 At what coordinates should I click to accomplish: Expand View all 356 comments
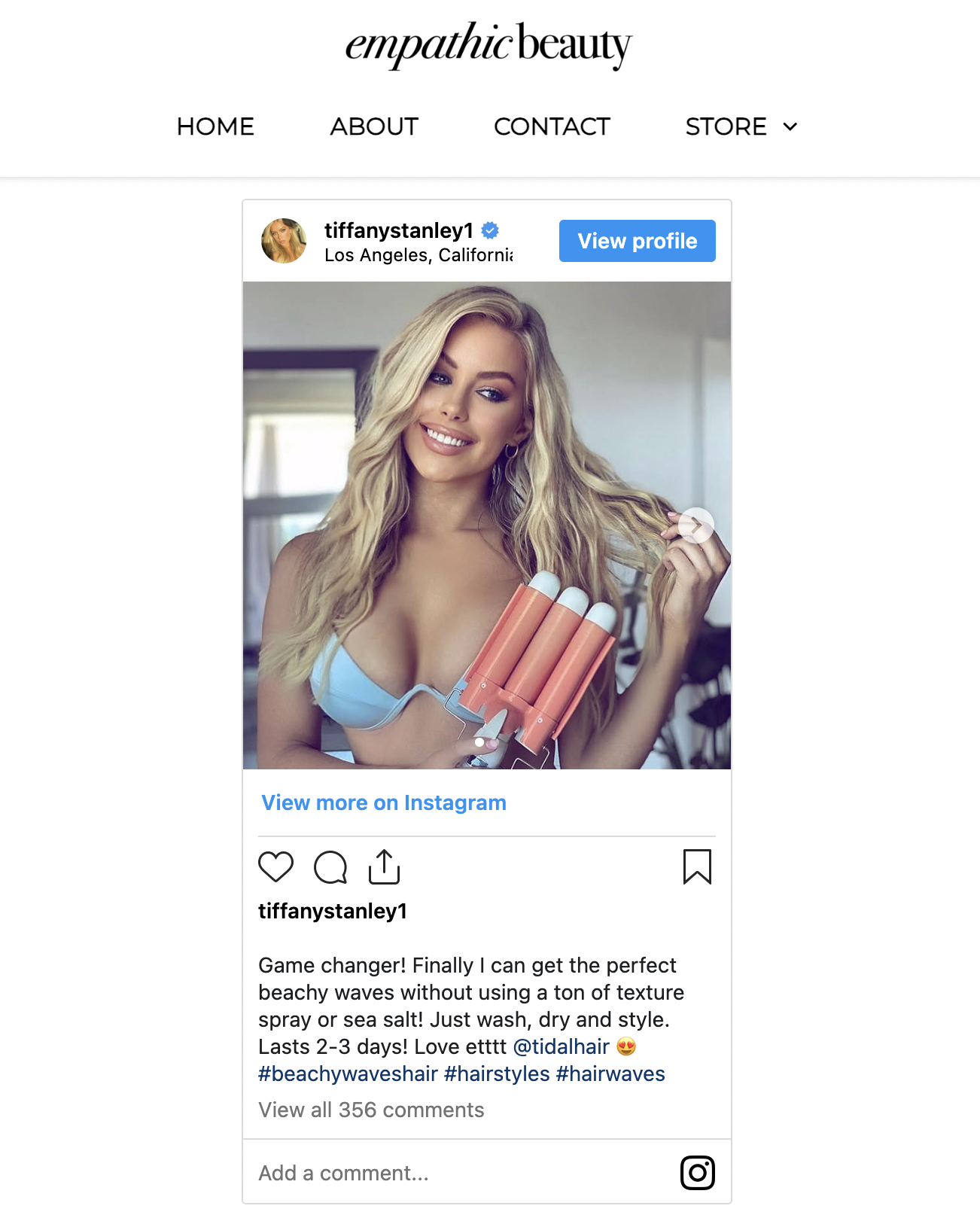(x=371, y=1110)
